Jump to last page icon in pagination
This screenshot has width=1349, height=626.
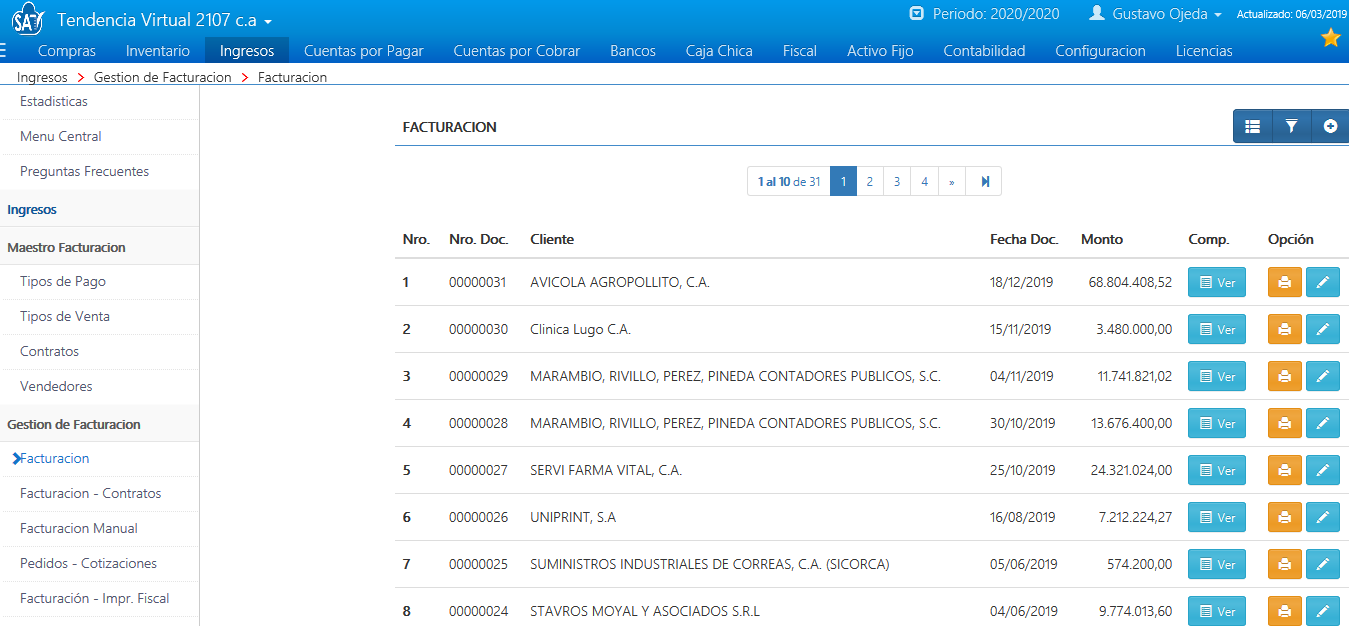pos(984,182)
